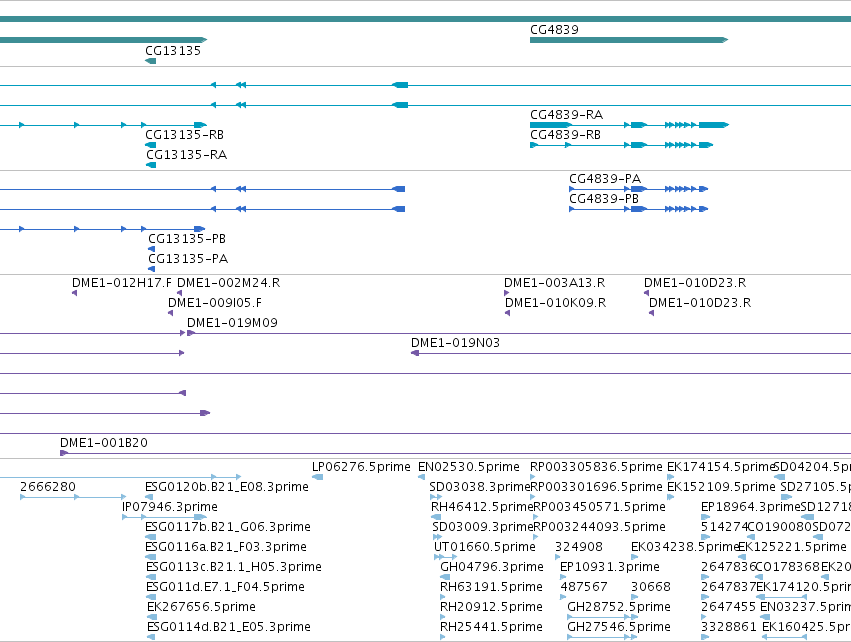
Task: Click the DME1-010K09.R clone label
Action: click(555, 303)
